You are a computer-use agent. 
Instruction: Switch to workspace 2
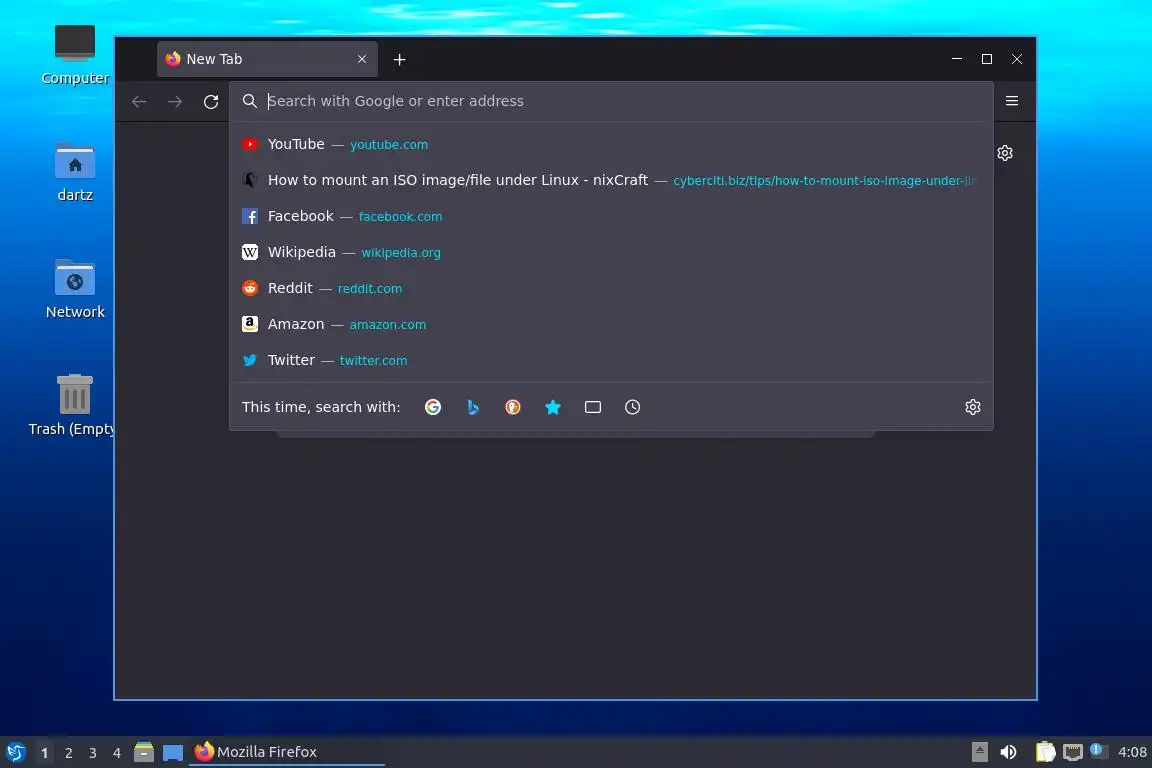click(69, 753)
